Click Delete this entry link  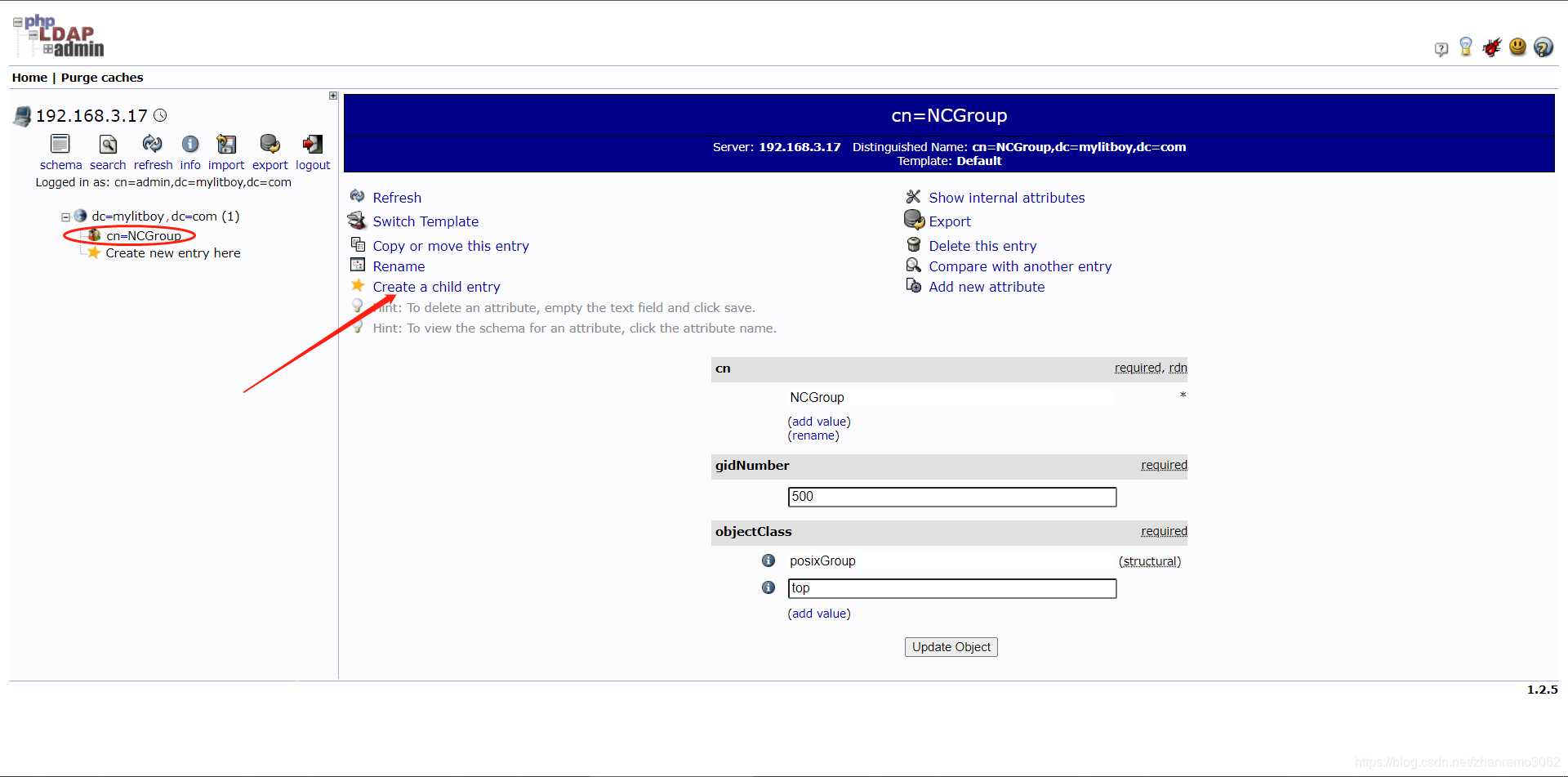(x=982, y=246)
